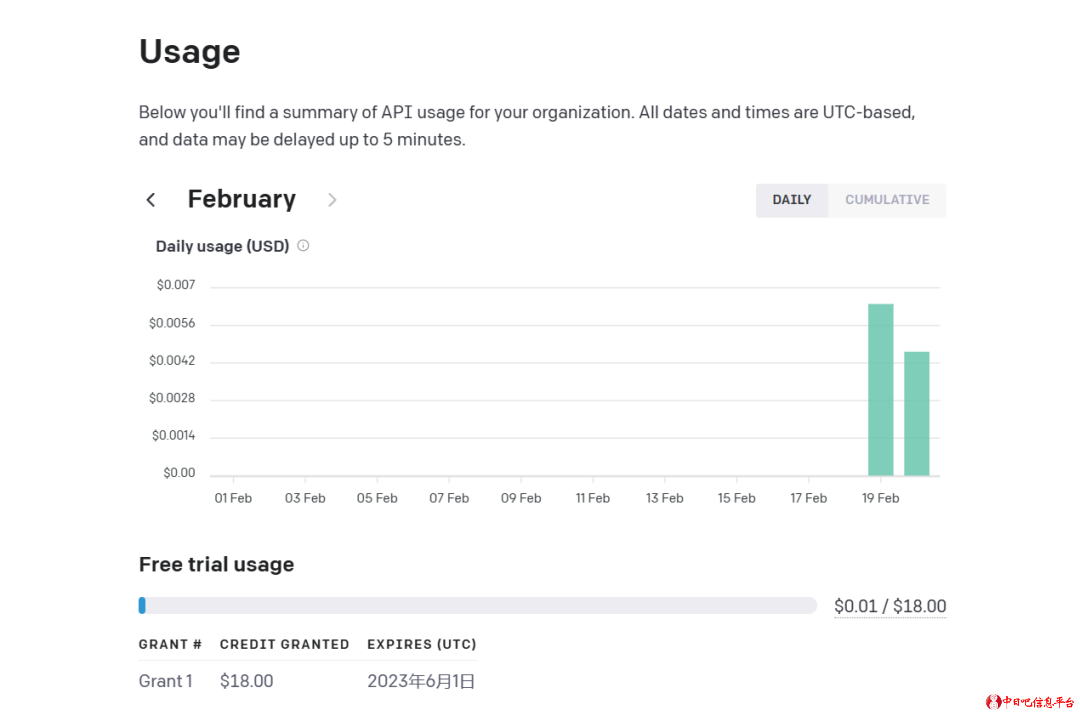The image size is (1080, 716).
Task: Click the $18.00 credit granted value
Action: point(246,681)
